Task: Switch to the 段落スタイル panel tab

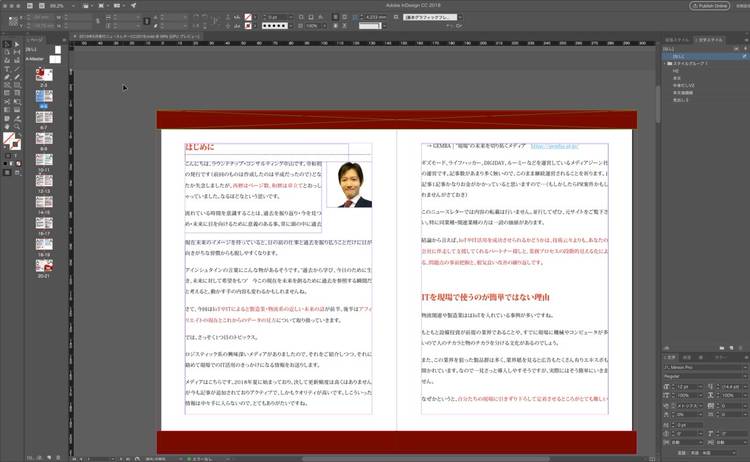Action: pyautogui.click(x=678, y=39)
